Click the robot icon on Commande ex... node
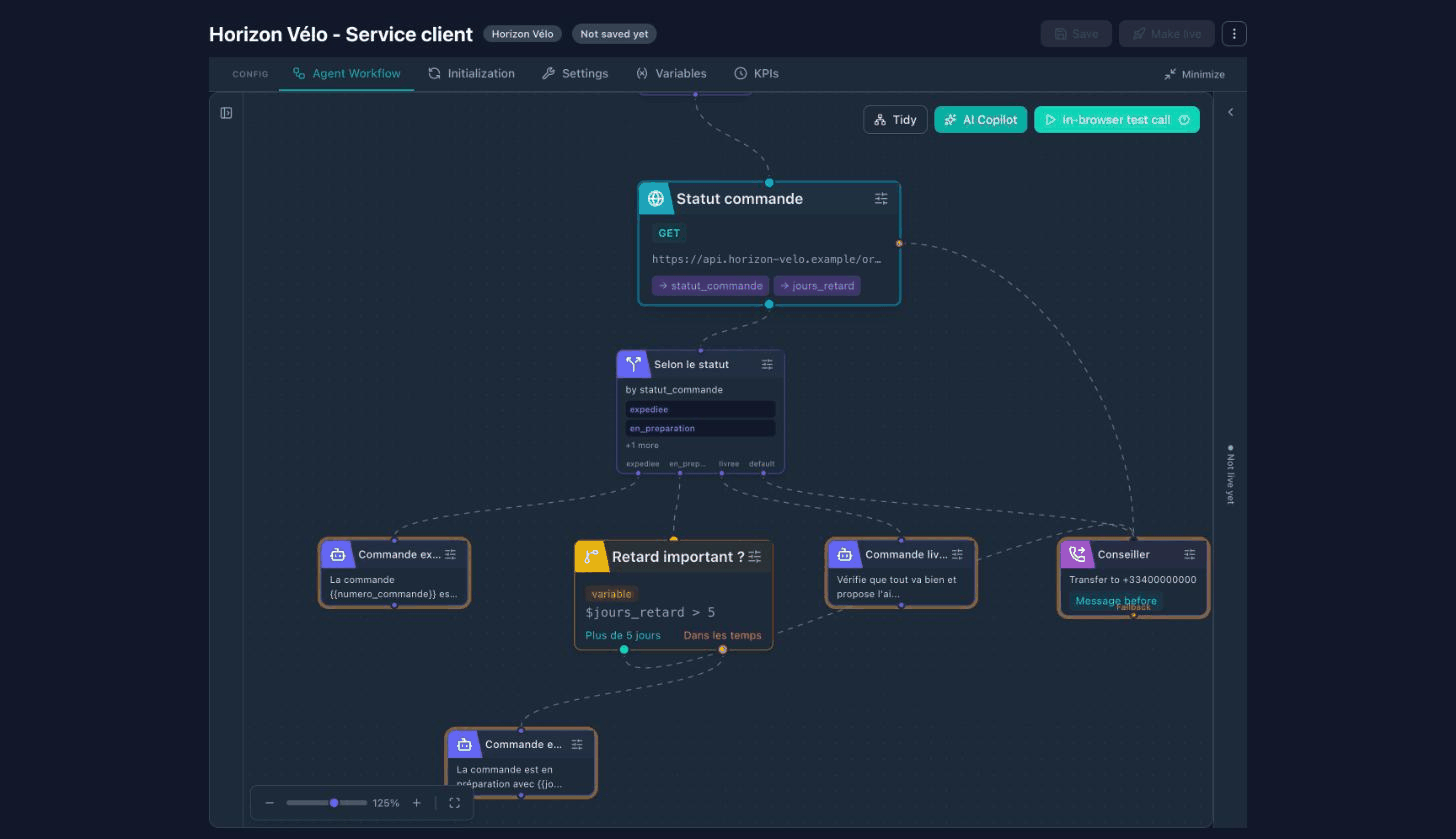Screen dimensions: 1456x839 pyautogui.click(x=337, y=554)
